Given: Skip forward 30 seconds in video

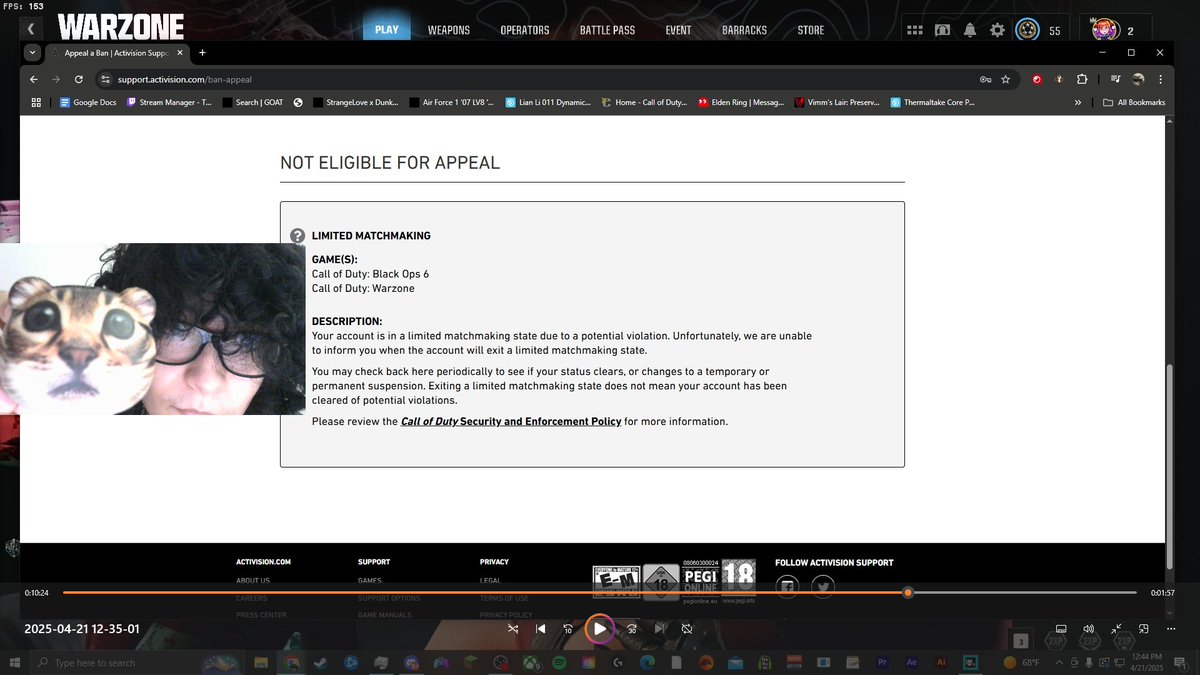Looking at the screenshot, I should coord(632,629).
